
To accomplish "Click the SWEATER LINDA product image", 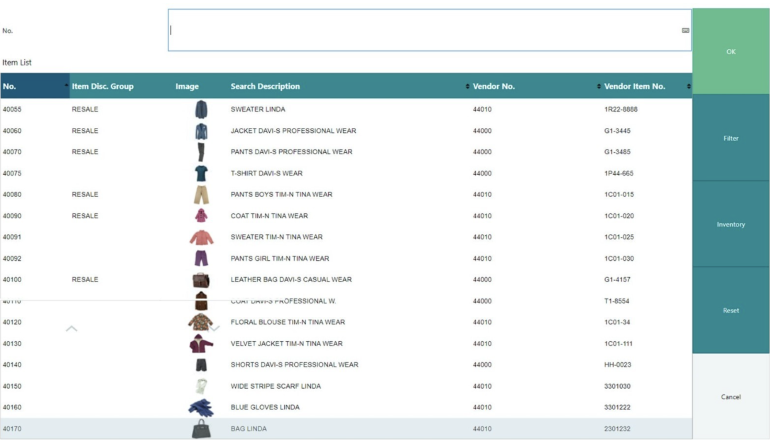I will (x=201, y=109).
